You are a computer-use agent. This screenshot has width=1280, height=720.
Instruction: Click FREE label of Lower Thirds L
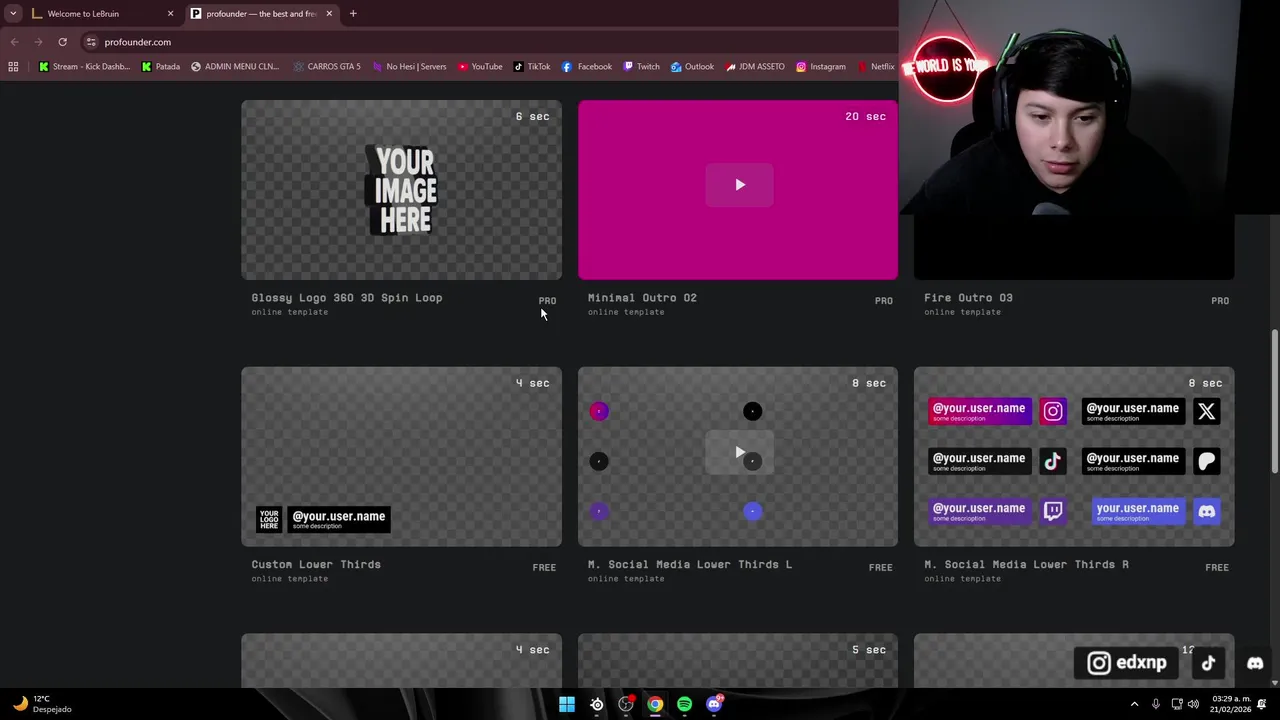(x=881, y=567)
